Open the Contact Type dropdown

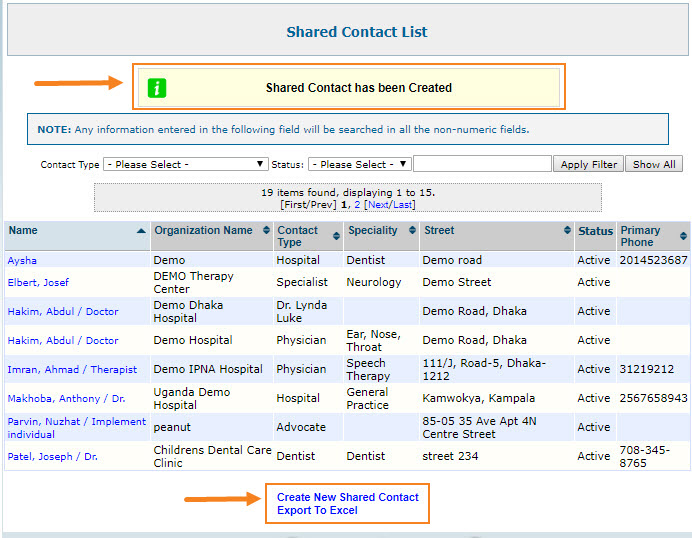[x=185, y=164]
